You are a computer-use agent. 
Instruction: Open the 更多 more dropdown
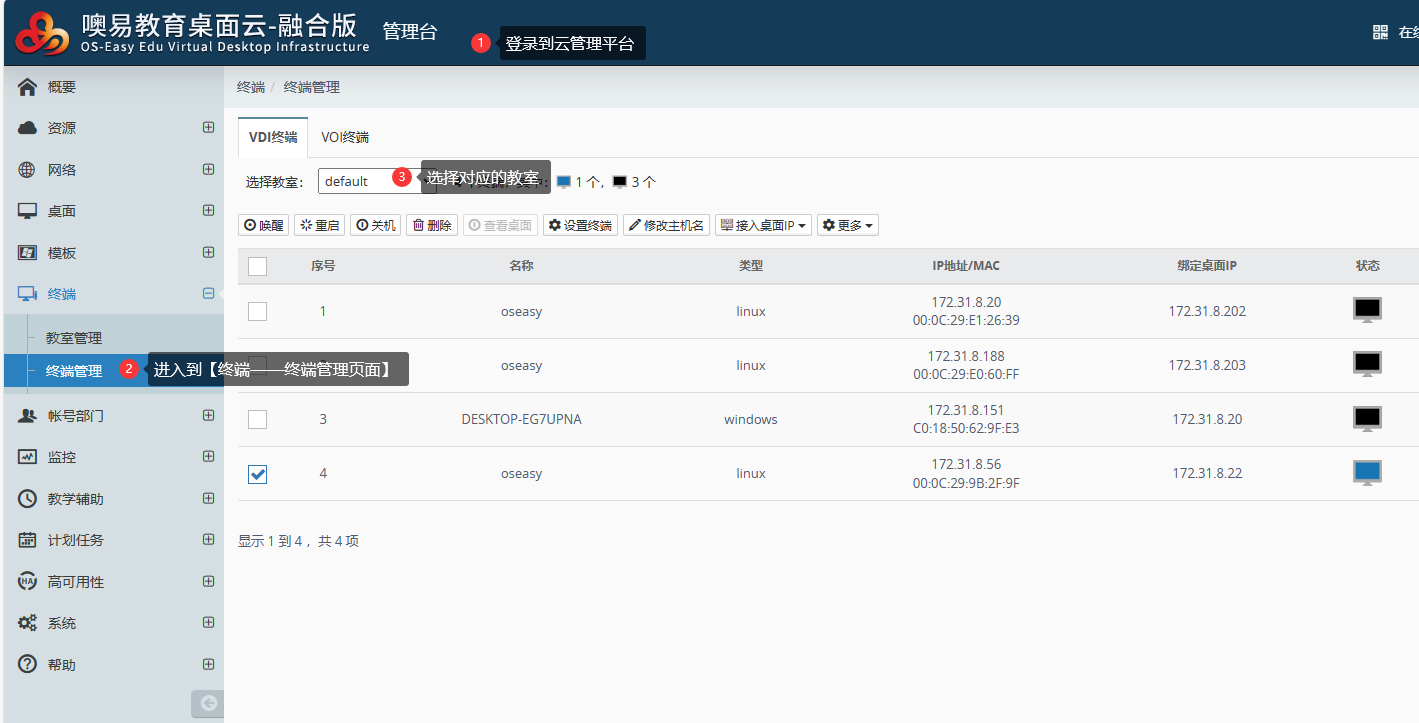coord(847,225)
